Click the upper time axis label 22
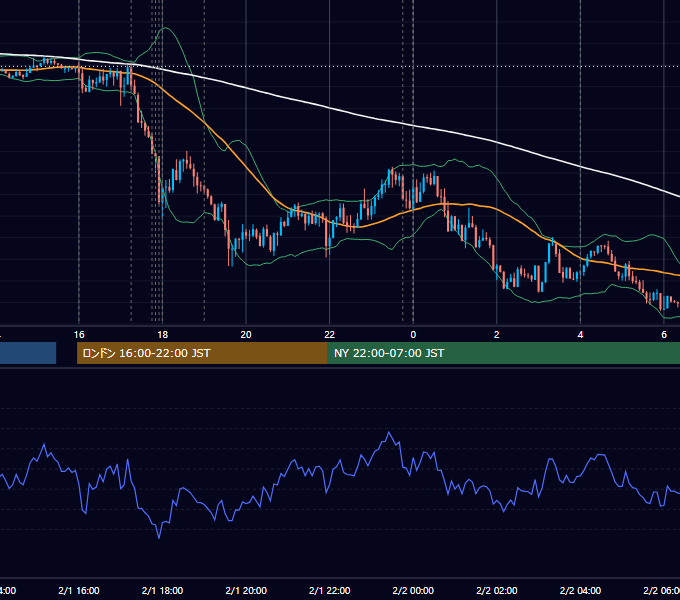 pyautogui.click(x=330, y=335)
